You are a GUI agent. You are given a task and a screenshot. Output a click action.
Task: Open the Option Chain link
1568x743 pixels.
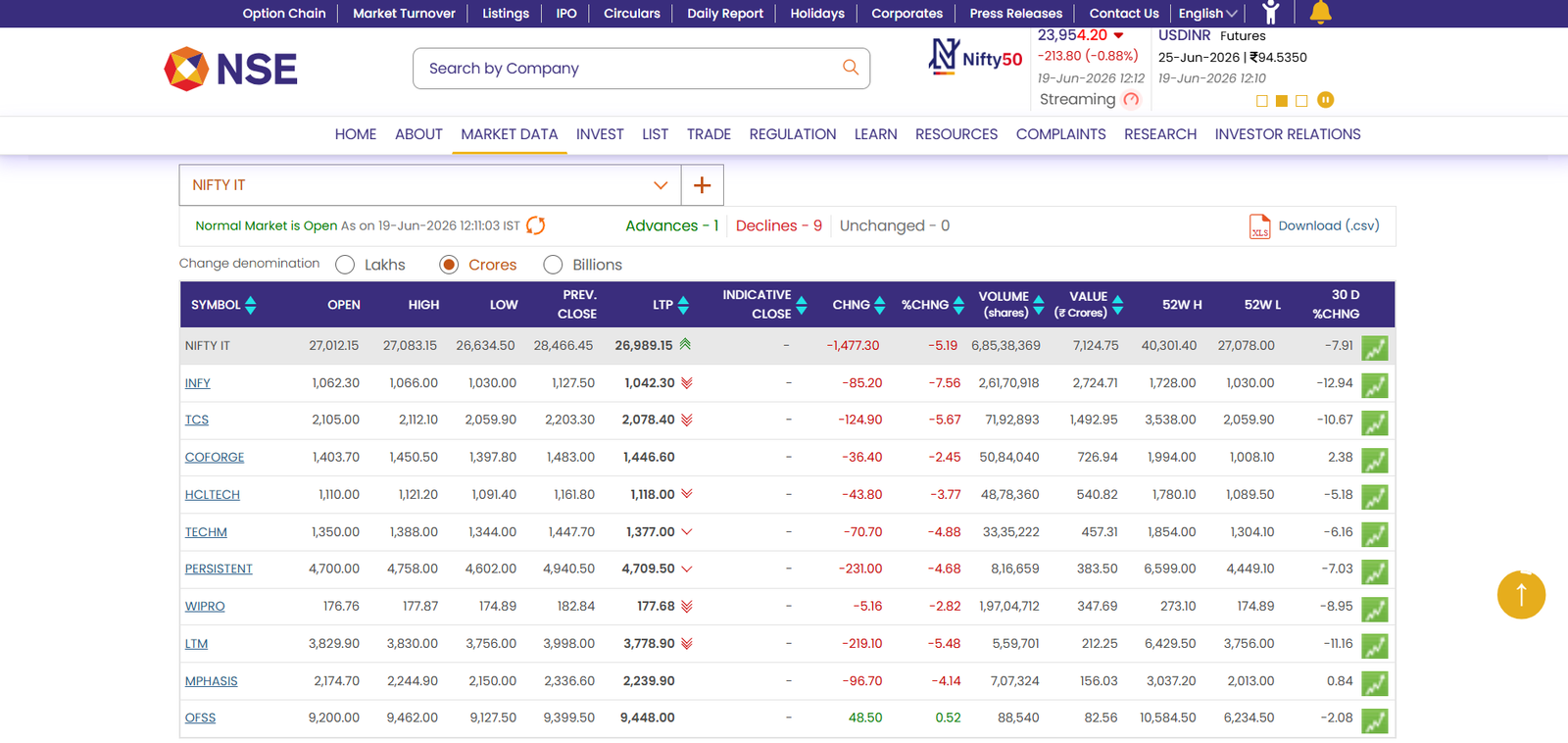[284, 13]
